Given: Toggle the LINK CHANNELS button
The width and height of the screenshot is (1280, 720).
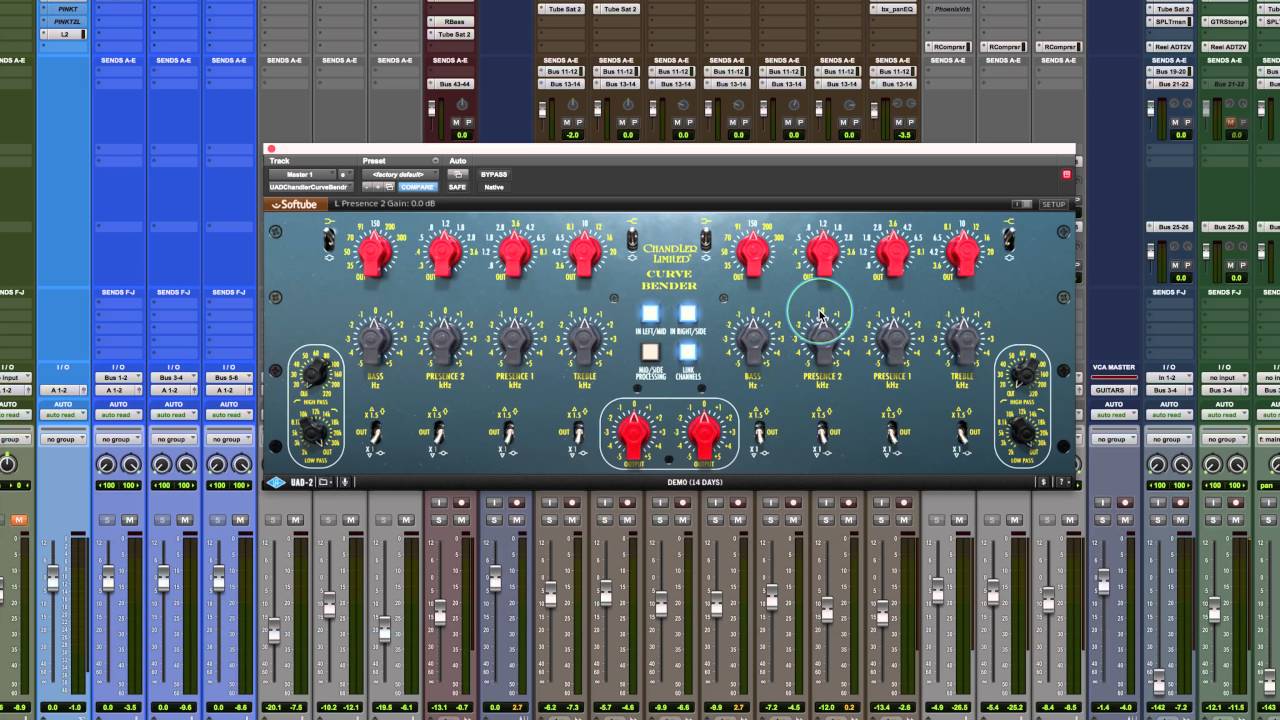Looking at the screenshot, I should click(x=688, y=352).
